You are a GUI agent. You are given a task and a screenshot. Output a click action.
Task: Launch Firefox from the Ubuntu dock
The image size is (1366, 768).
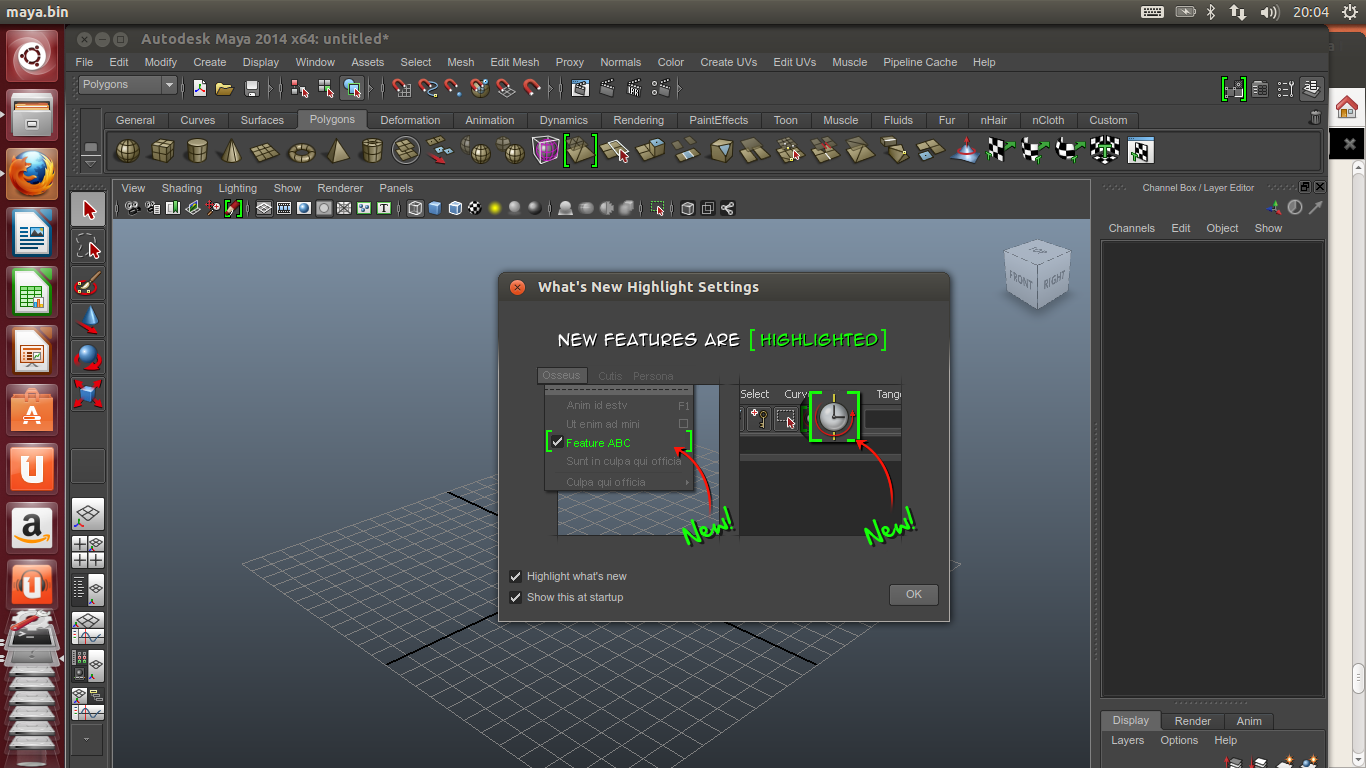[33, 174]
